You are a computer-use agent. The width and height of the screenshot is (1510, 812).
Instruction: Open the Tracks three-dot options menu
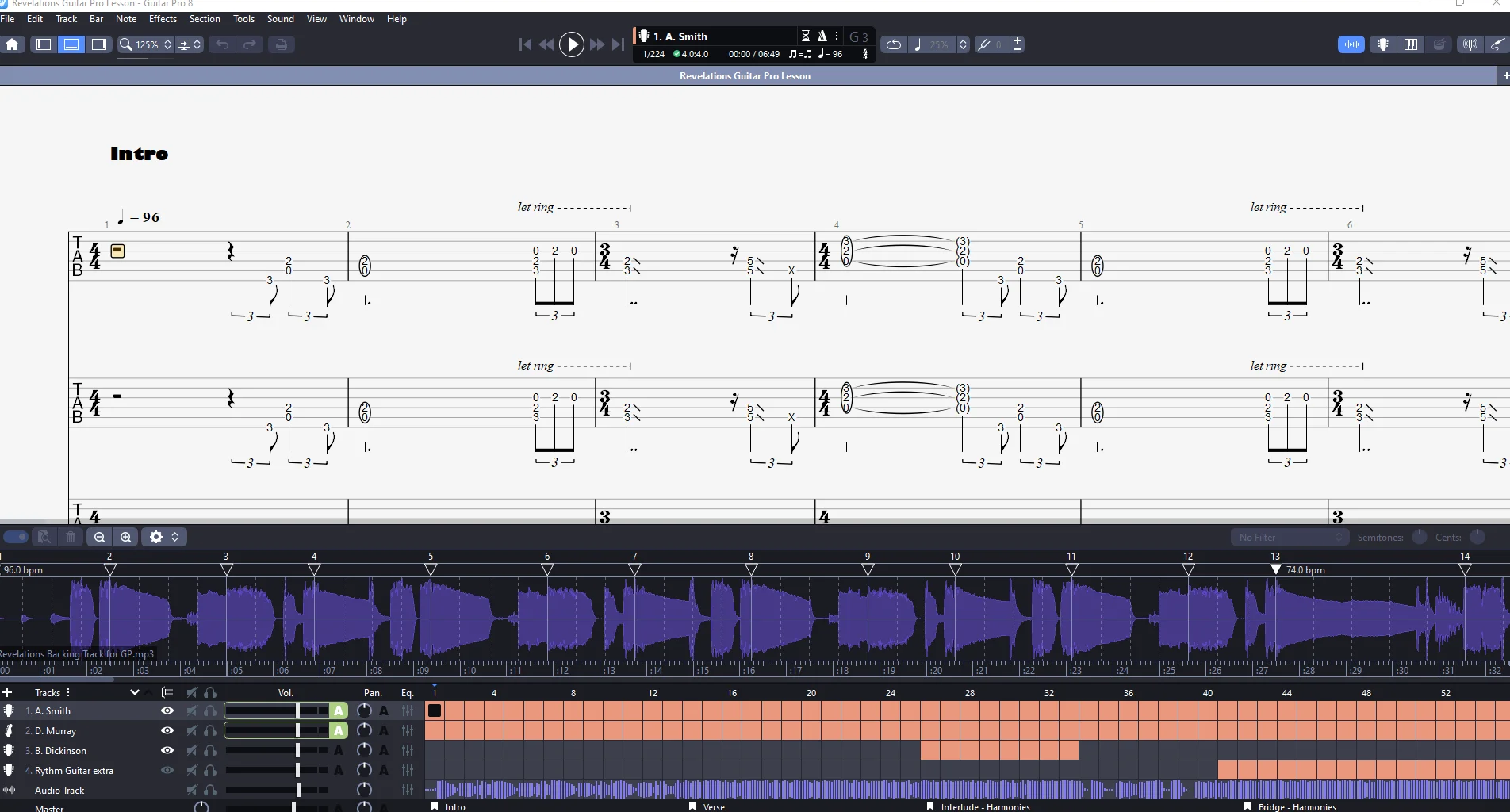click(x=68, y=692)
